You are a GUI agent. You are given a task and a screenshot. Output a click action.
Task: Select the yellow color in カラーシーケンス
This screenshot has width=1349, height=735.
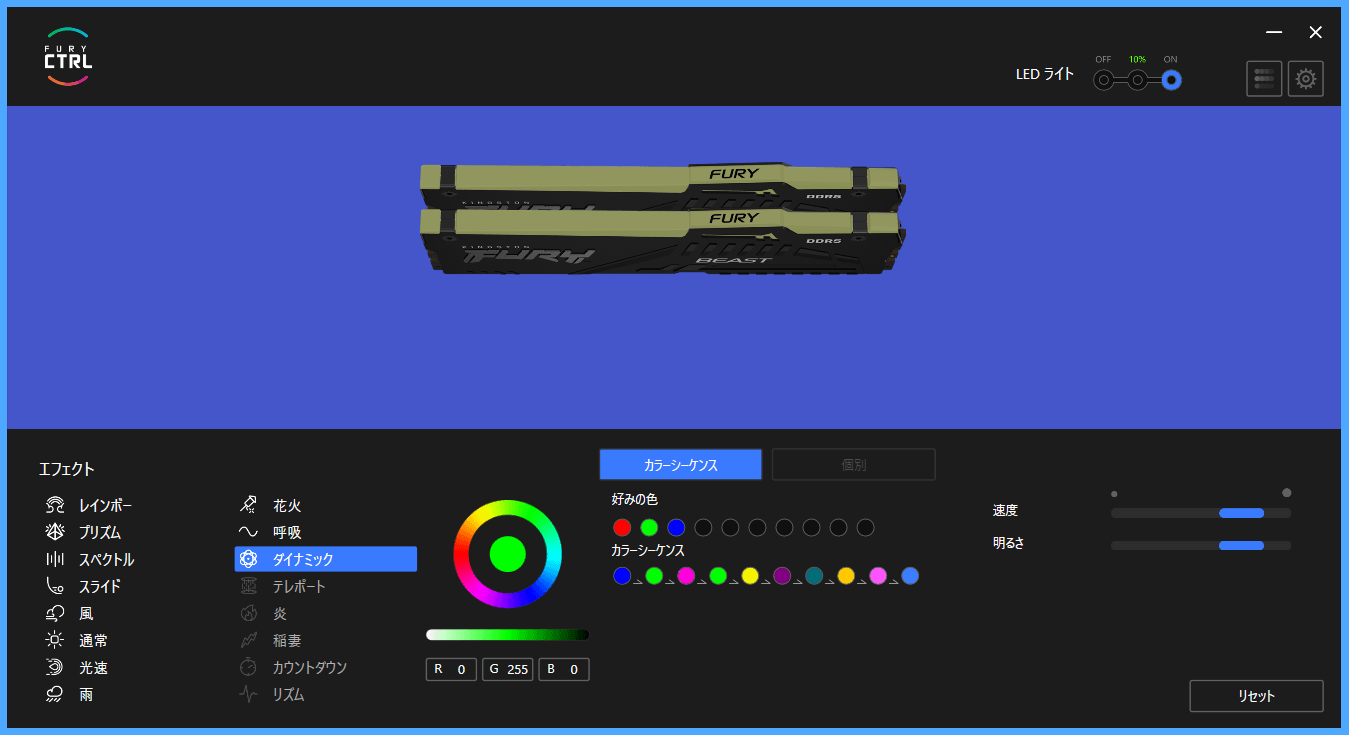[x=750, y=576]
